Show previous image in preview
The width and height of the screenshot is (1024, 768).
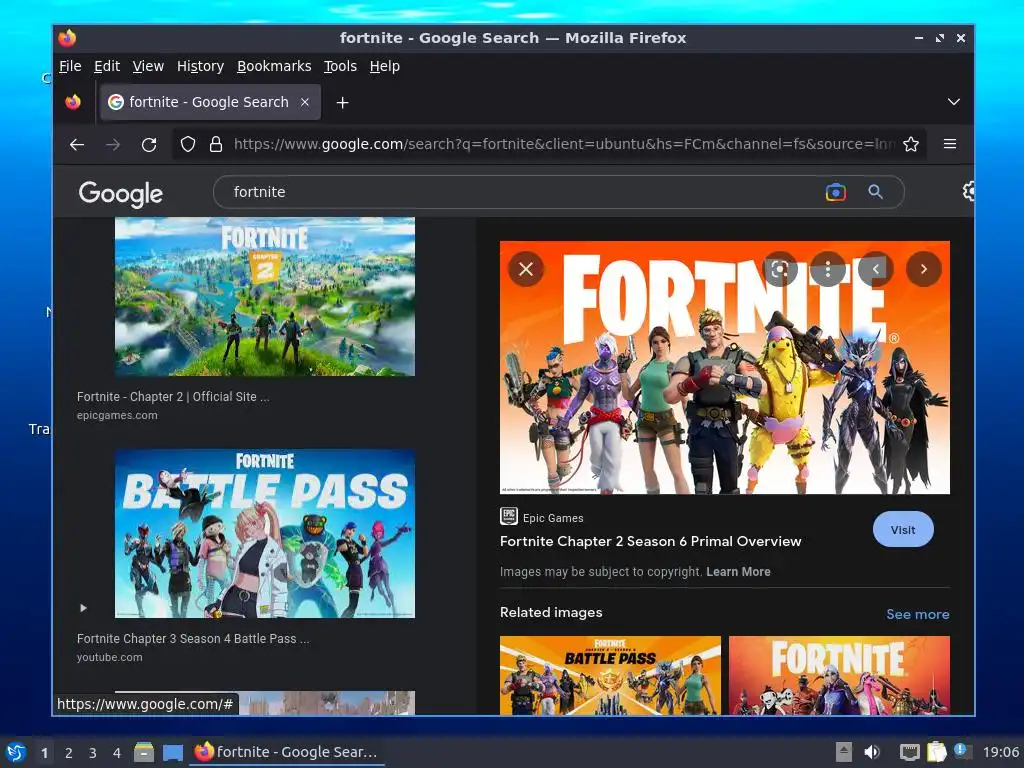point(875,269)
